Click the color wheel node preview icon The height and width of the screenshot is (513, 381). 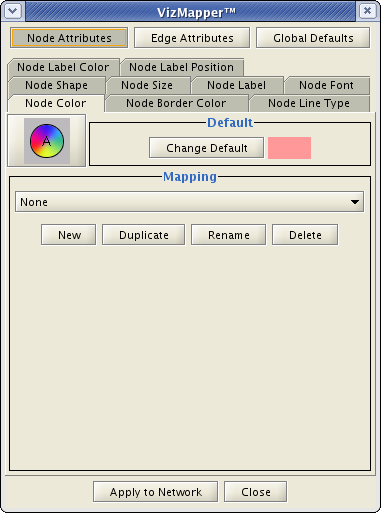(x=47, y=141)
